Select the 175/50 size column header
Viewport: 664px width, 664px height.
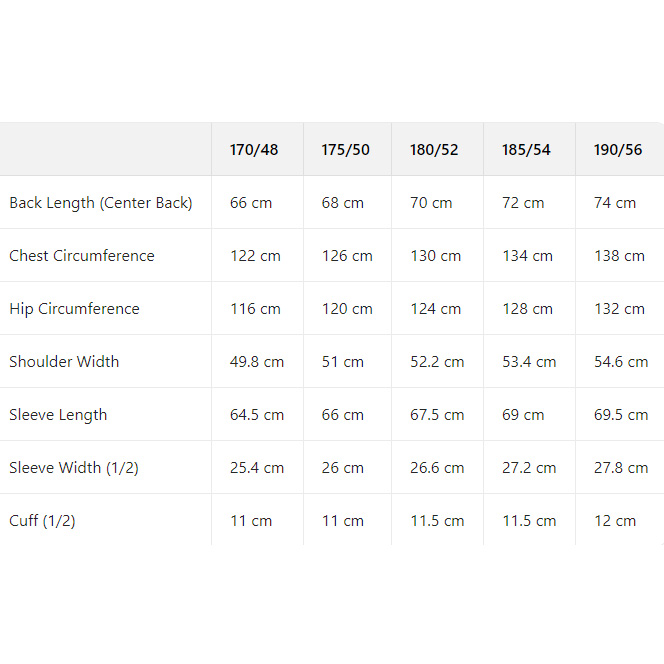click(x=345, y=150)
